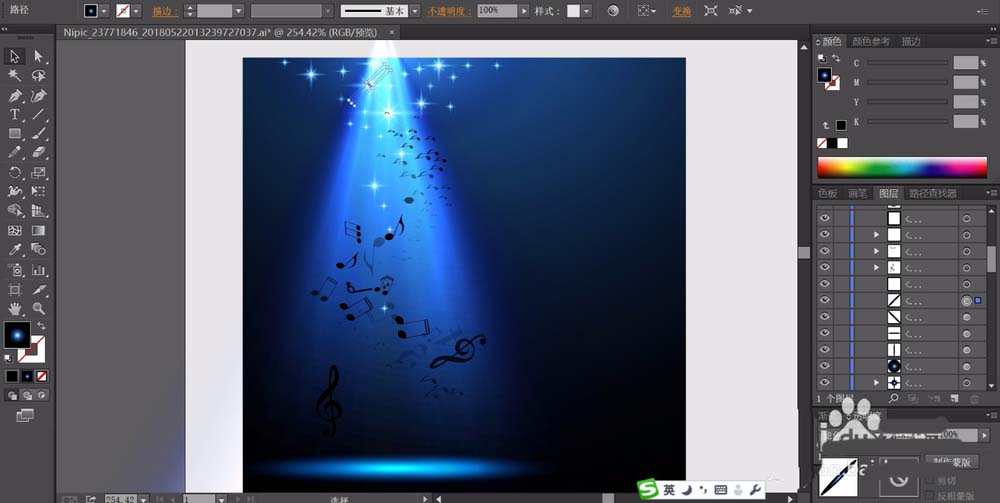Open the 色板 swatches tab
The height and width of the screenshot is (503, 1000).
pos(828,193)
